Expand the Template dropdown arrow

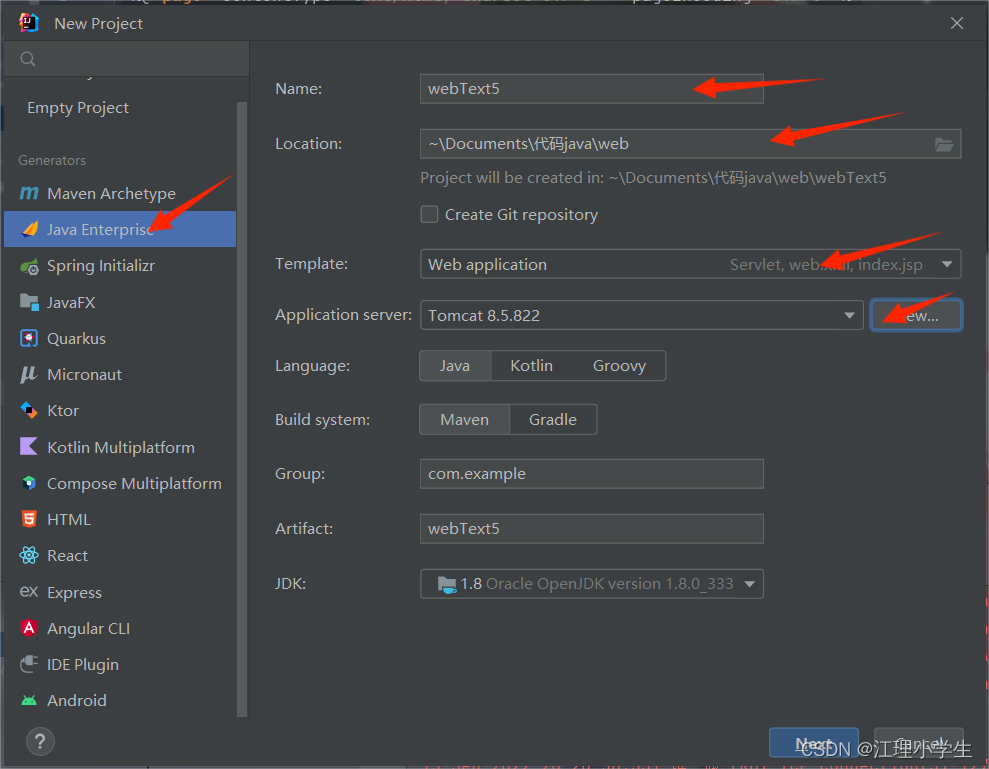947,264
